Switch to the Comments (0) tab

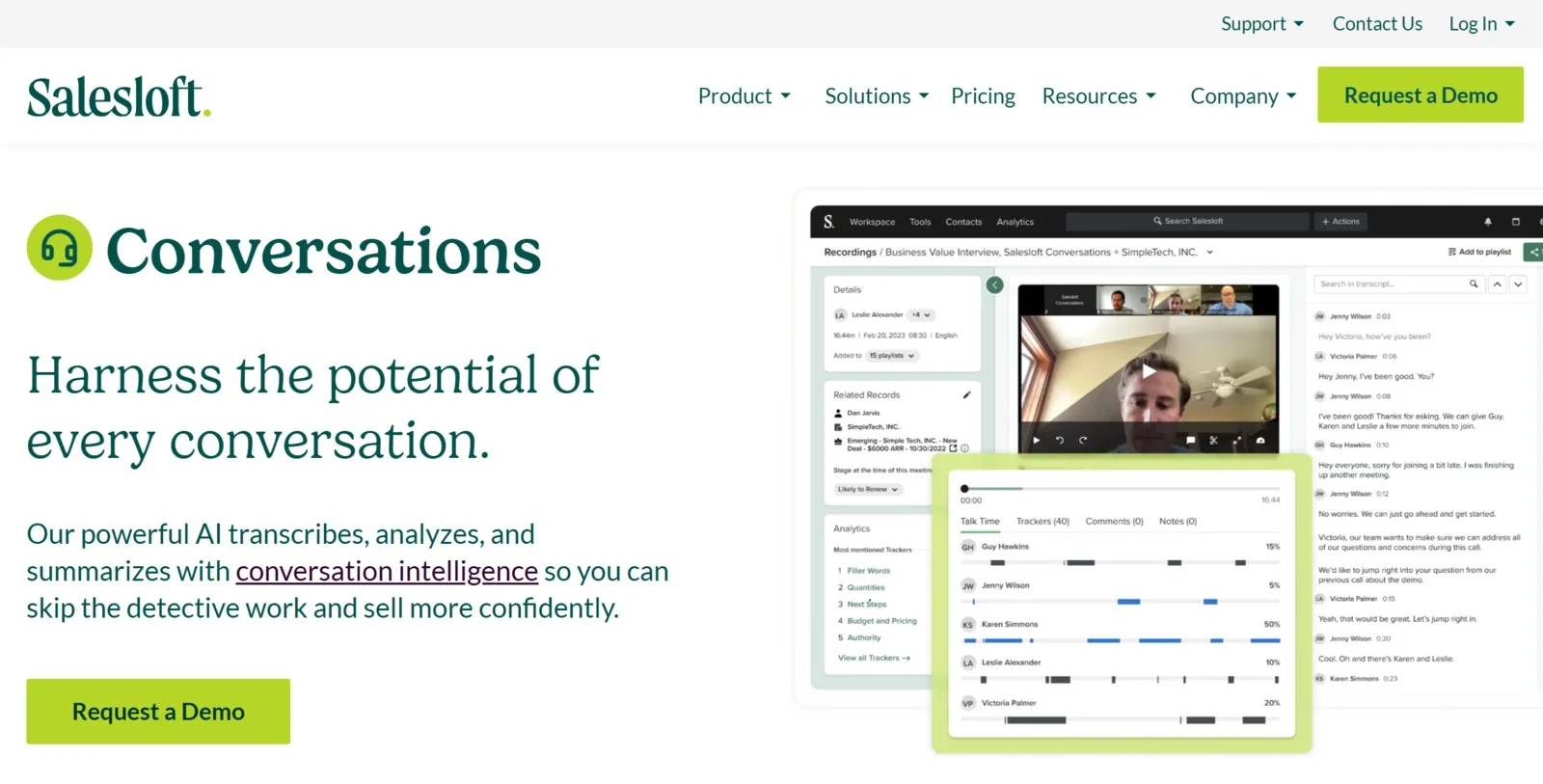pos(1114,522)
